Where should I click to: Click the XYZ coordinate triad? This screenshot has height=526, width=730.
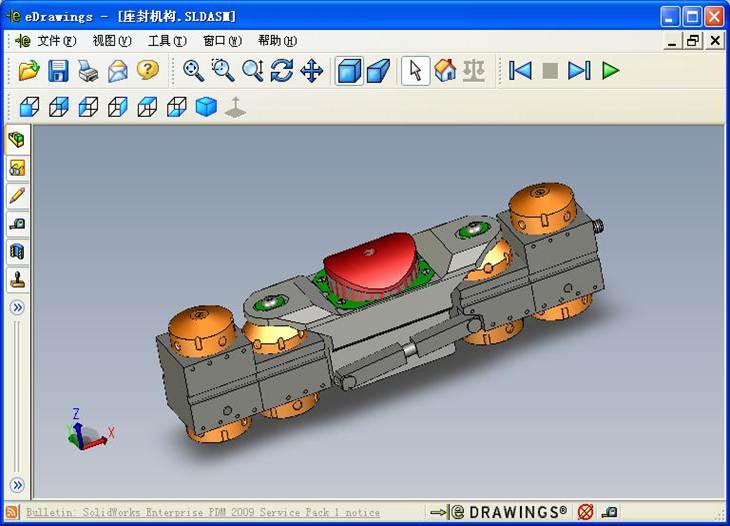point(90,430)
